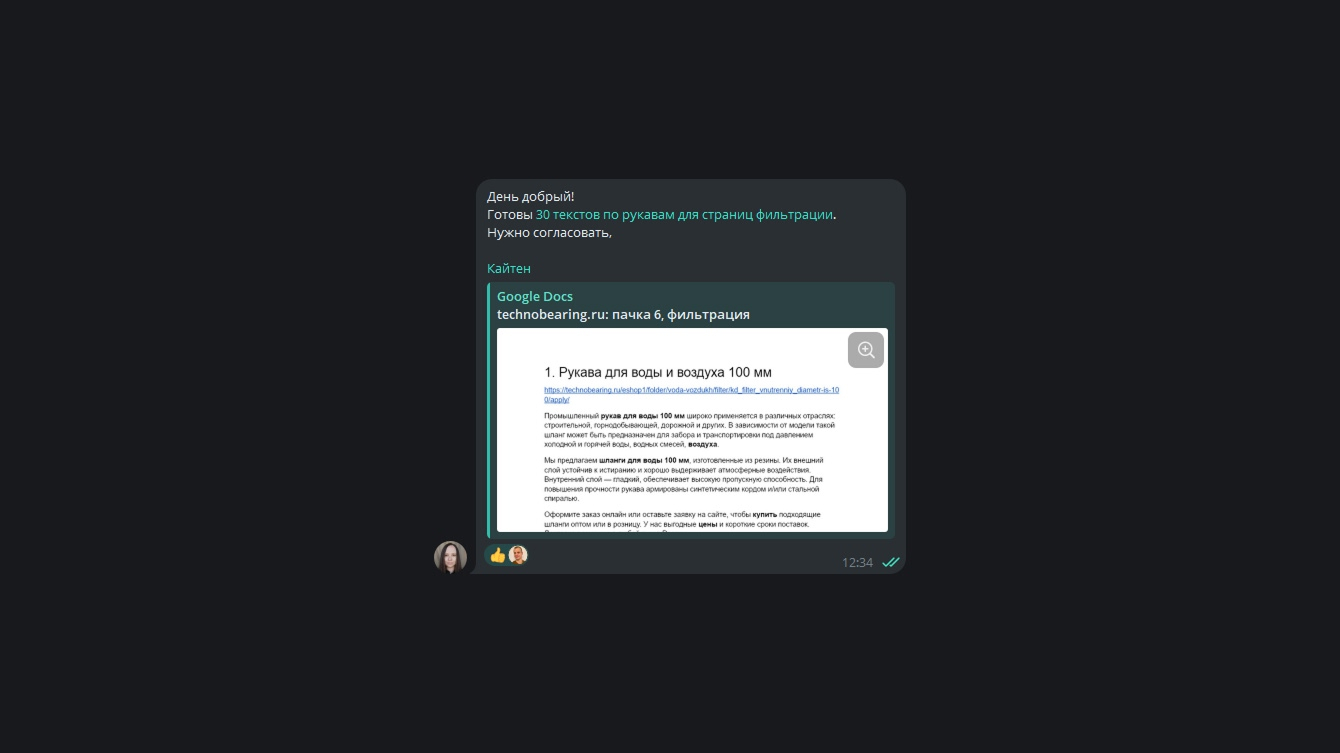This screenshot has height=753, width=1340.
Task: Click the small reactor avatar beside thumbs-up
Action: 518,555
